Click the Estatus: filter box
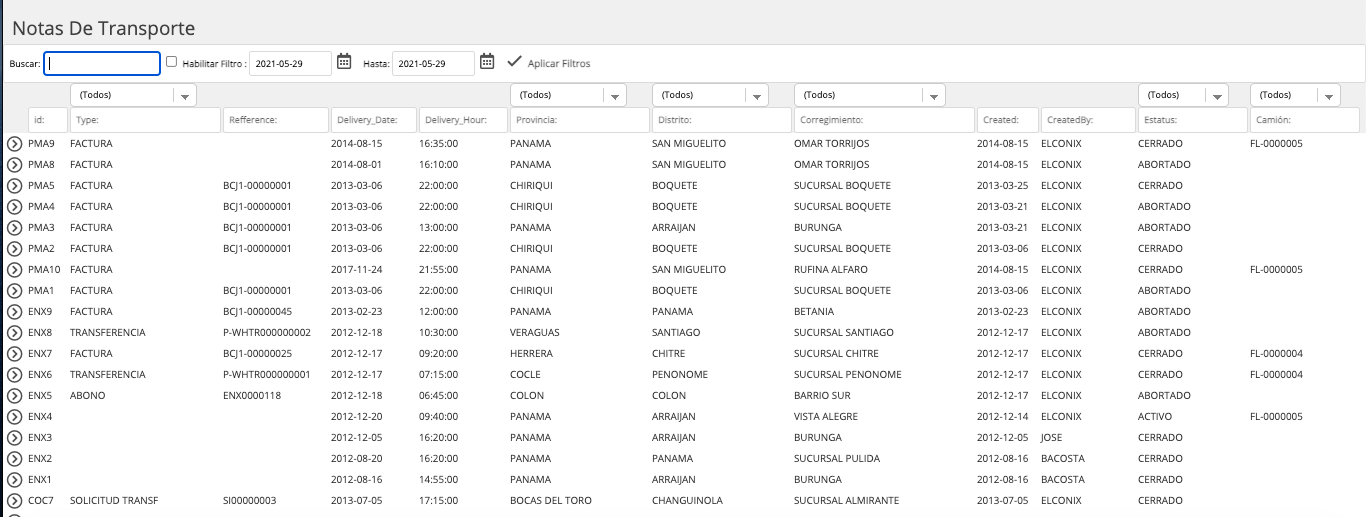This screenshot has height=517, width=1366. [1193, 120]
